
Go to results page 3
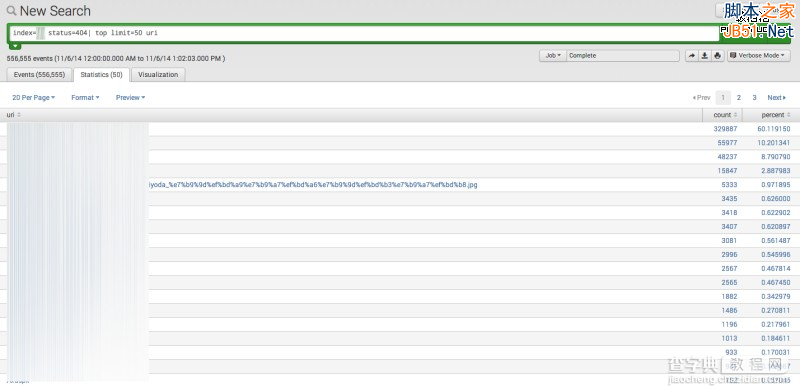click(x=754, y=97)
